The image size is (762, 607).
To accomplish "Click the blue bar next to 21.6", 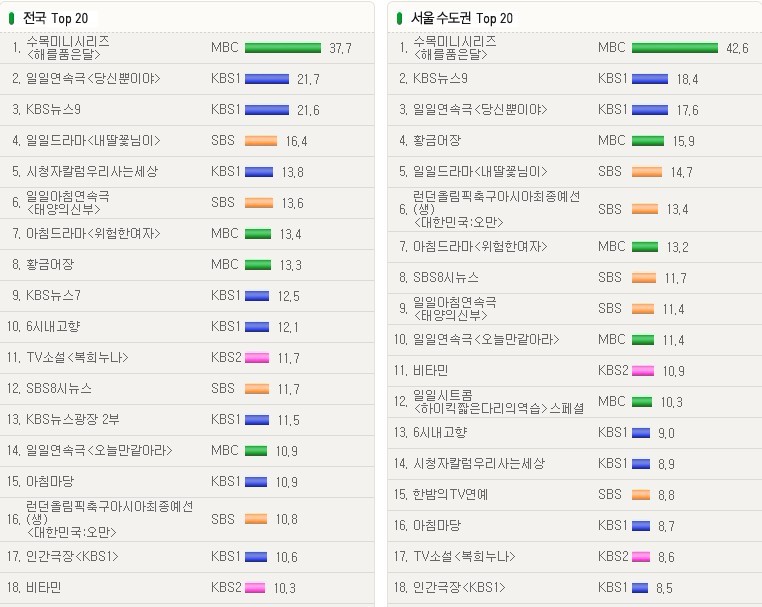I will [x=267, y=110].
